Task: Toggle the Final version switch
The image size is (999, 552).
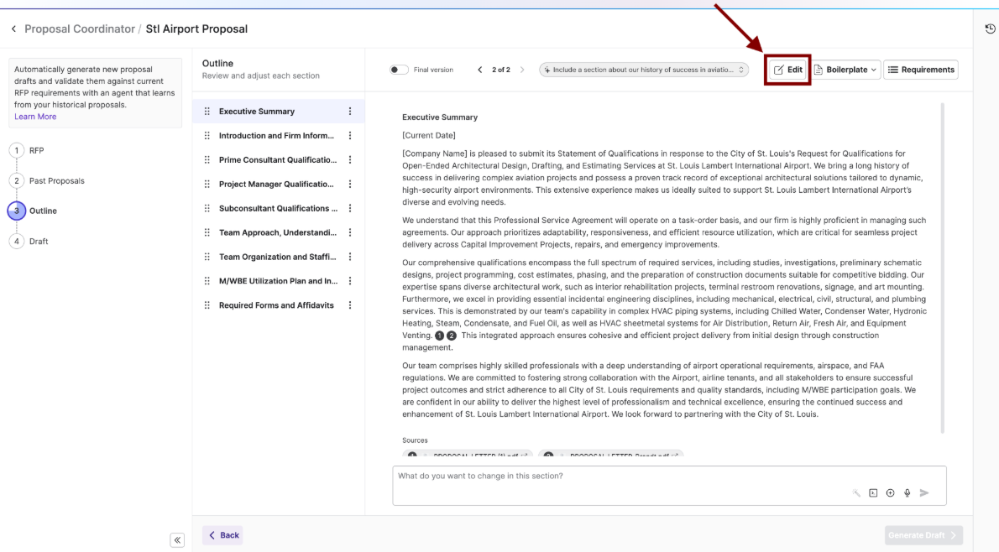Action: pos(399,69)
